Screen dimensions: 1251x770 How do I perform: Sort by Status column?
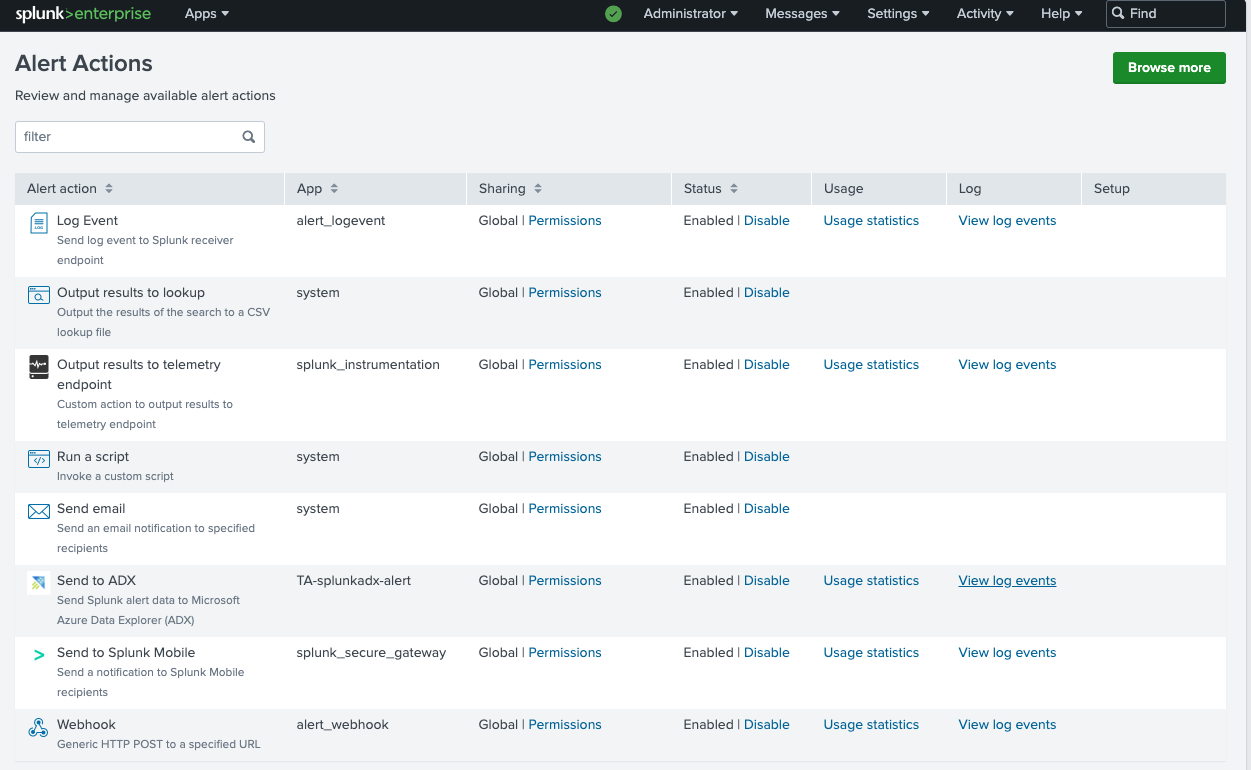(711, 188)
